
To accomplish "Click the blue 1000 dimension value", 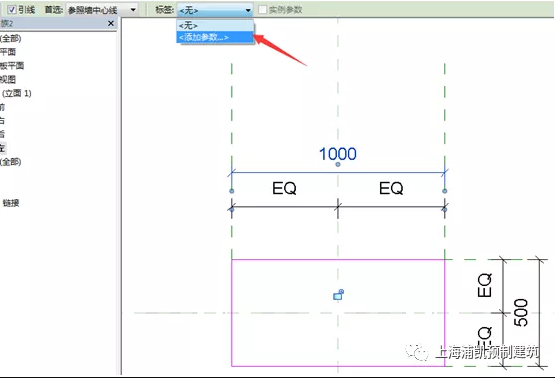I will 338,154.
